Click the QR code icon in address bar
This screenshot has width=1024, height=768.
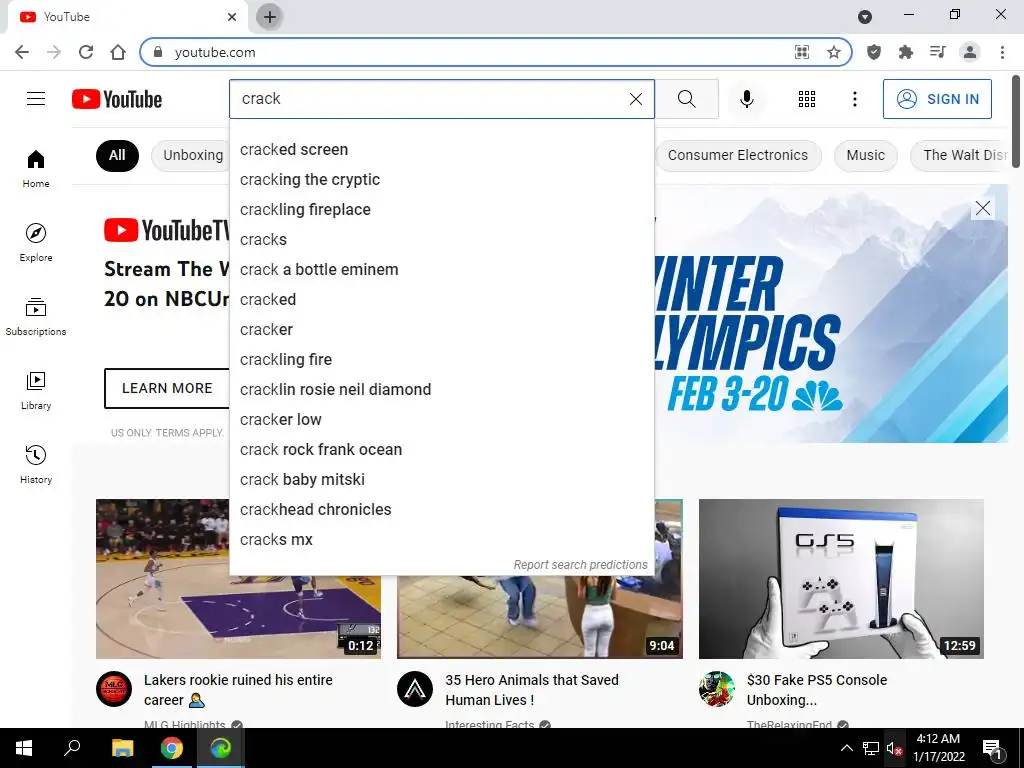click(x=801, y=52)
